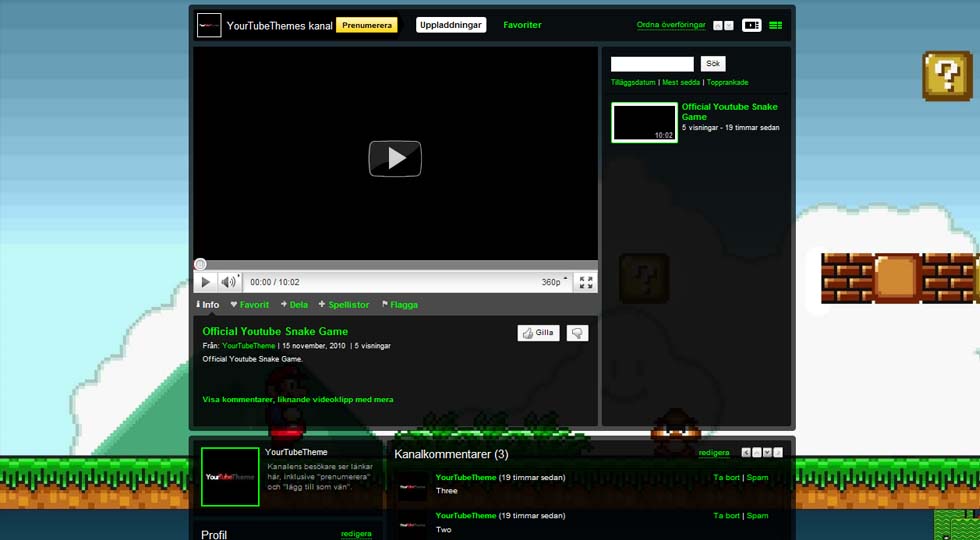
Task: Click redigera link in Kanalkommentarer section
Action: tap(714, 453)
